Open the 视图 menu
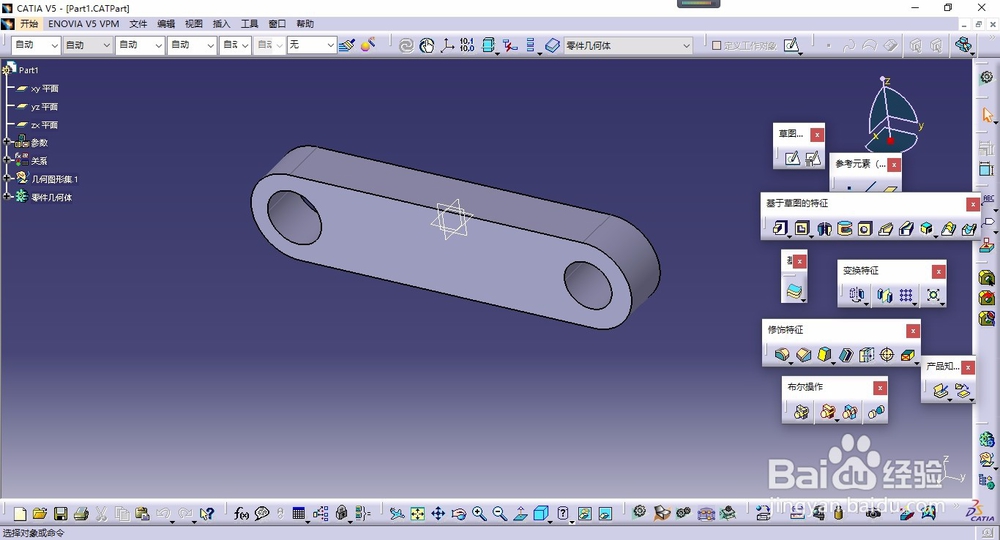 tap(194, 24)
